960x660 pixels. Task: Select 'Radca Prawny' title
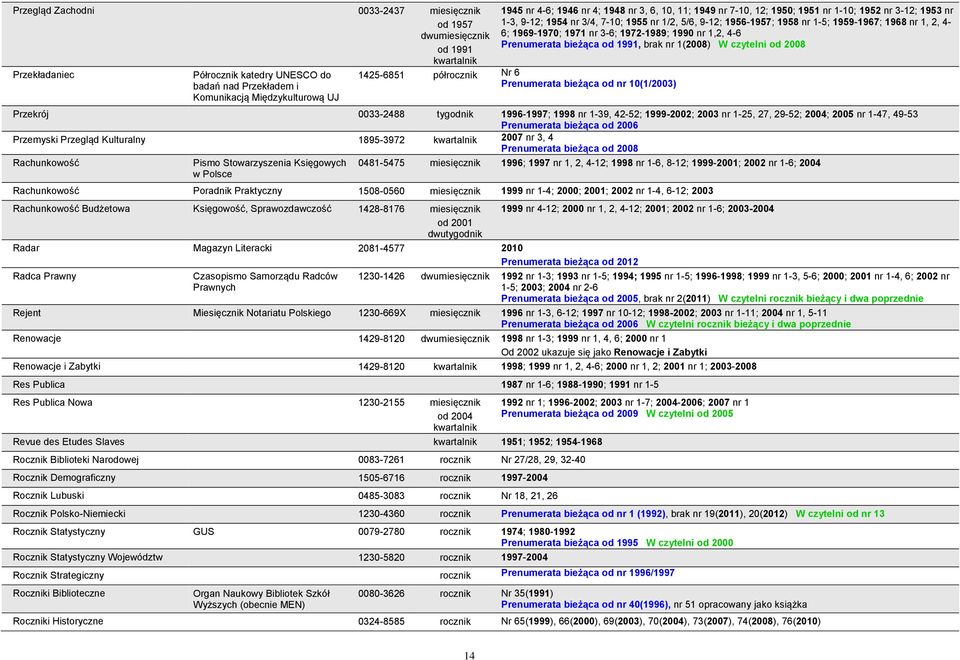pos(44,276)
